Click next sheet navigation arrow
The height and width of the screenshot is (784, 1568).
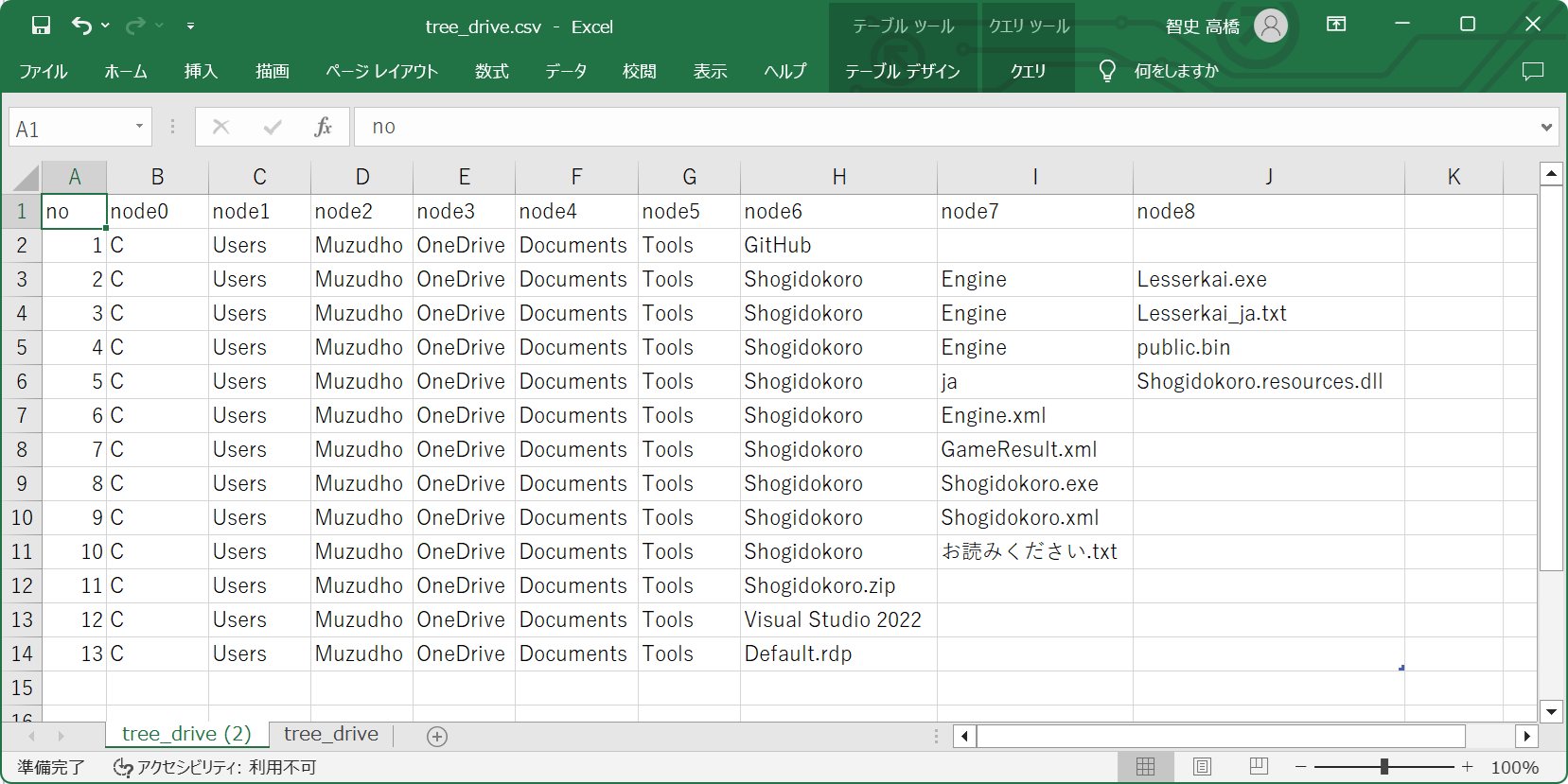[61, 736]
